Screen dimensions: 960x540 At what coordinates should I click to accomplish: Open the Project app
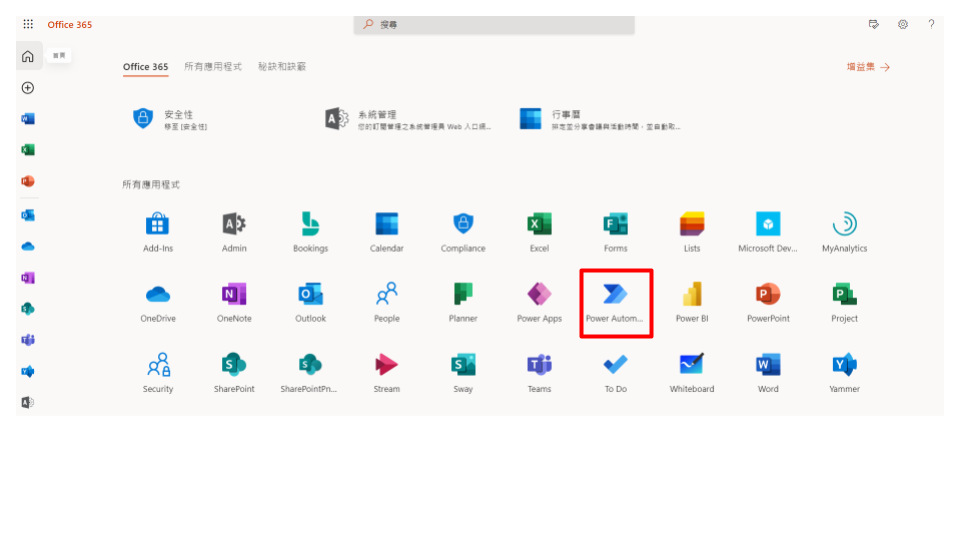coord(844,303)
